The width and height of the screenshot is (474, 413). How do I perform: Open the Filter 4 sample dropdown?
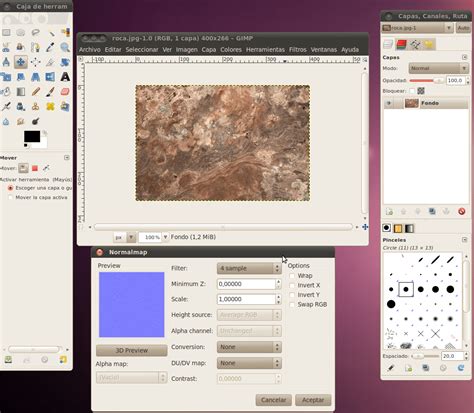tap(249, 268)
